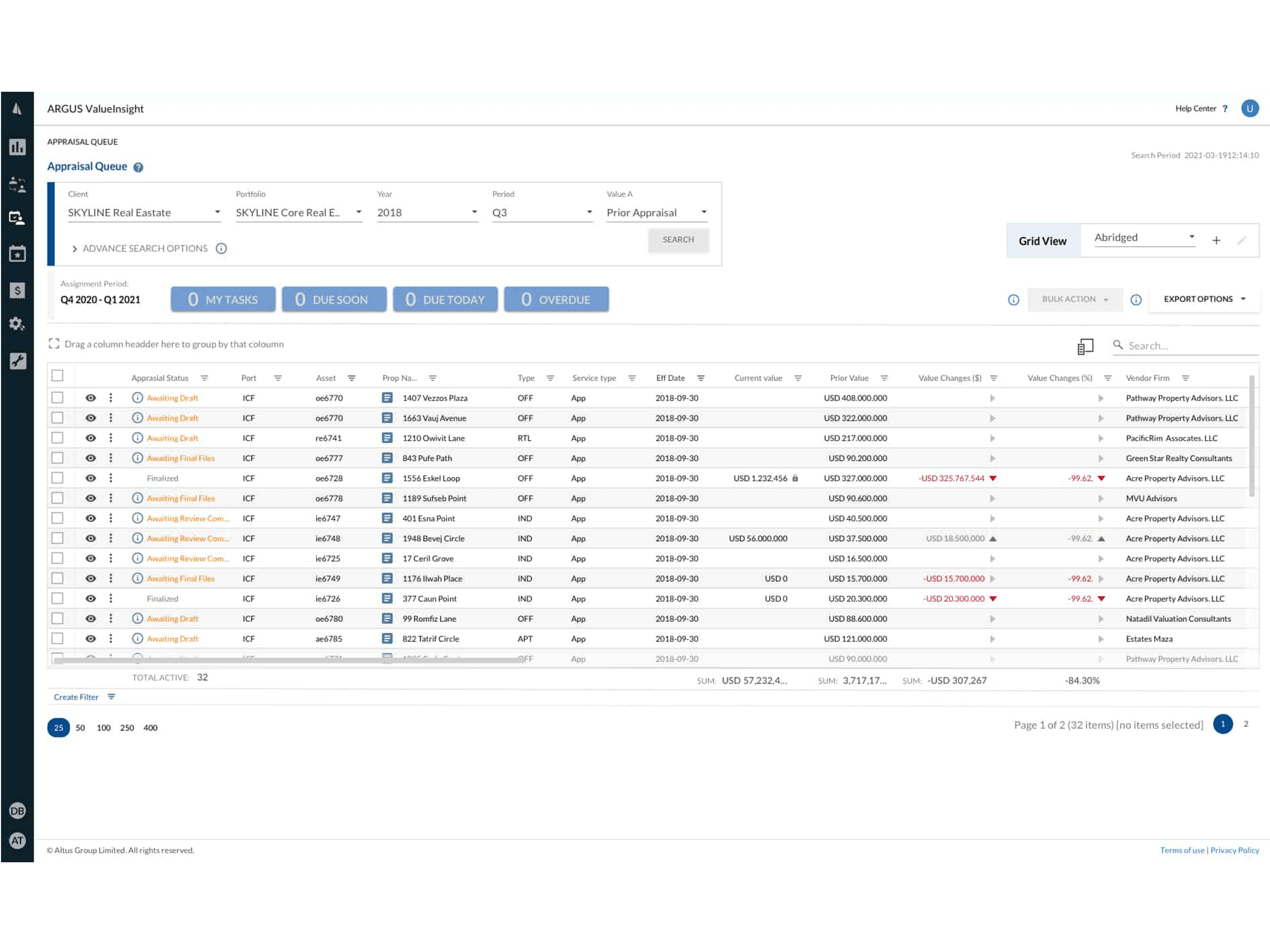Select the Due Soon tab

pyautogui.click(x=334, y=299)
